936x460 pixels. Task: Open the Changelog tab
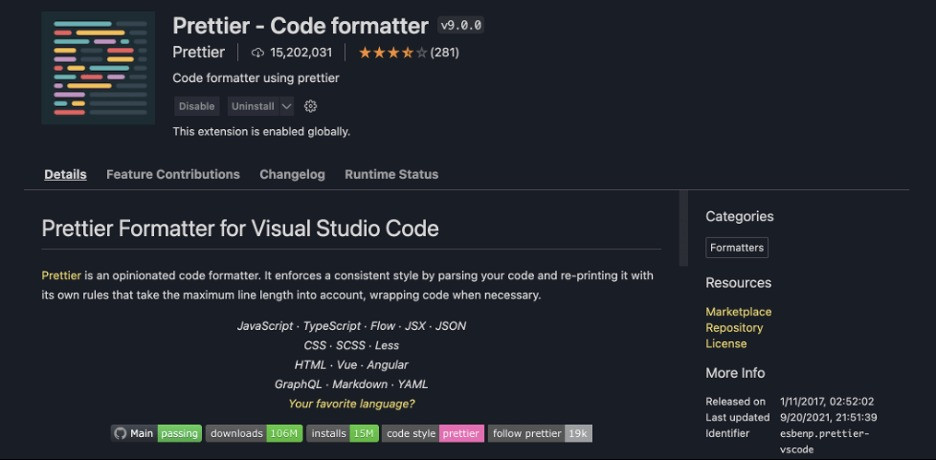(292, 174)
